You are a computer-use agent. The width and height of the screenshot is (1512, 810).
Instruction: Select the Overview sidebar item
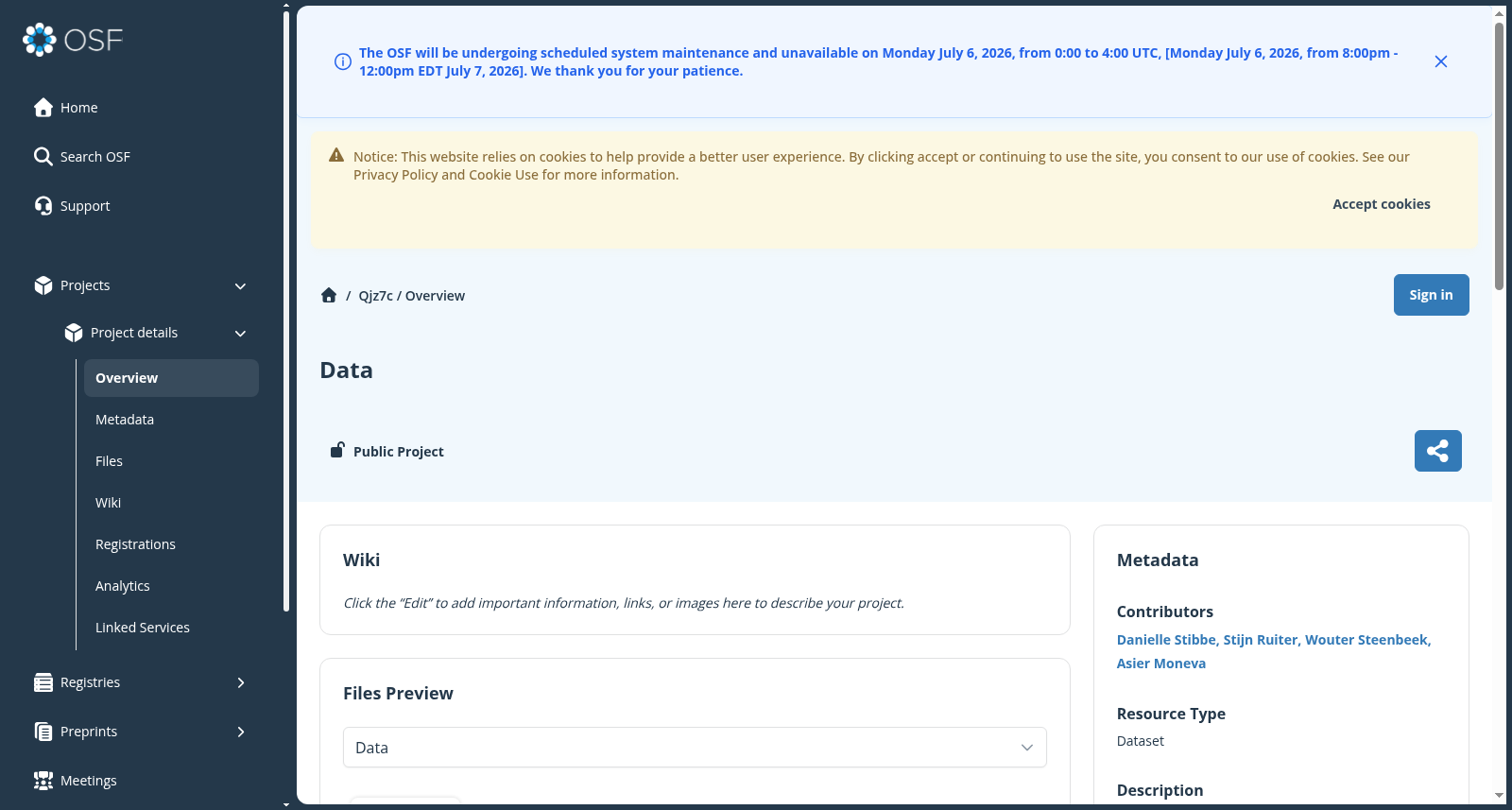click(171, 378)
